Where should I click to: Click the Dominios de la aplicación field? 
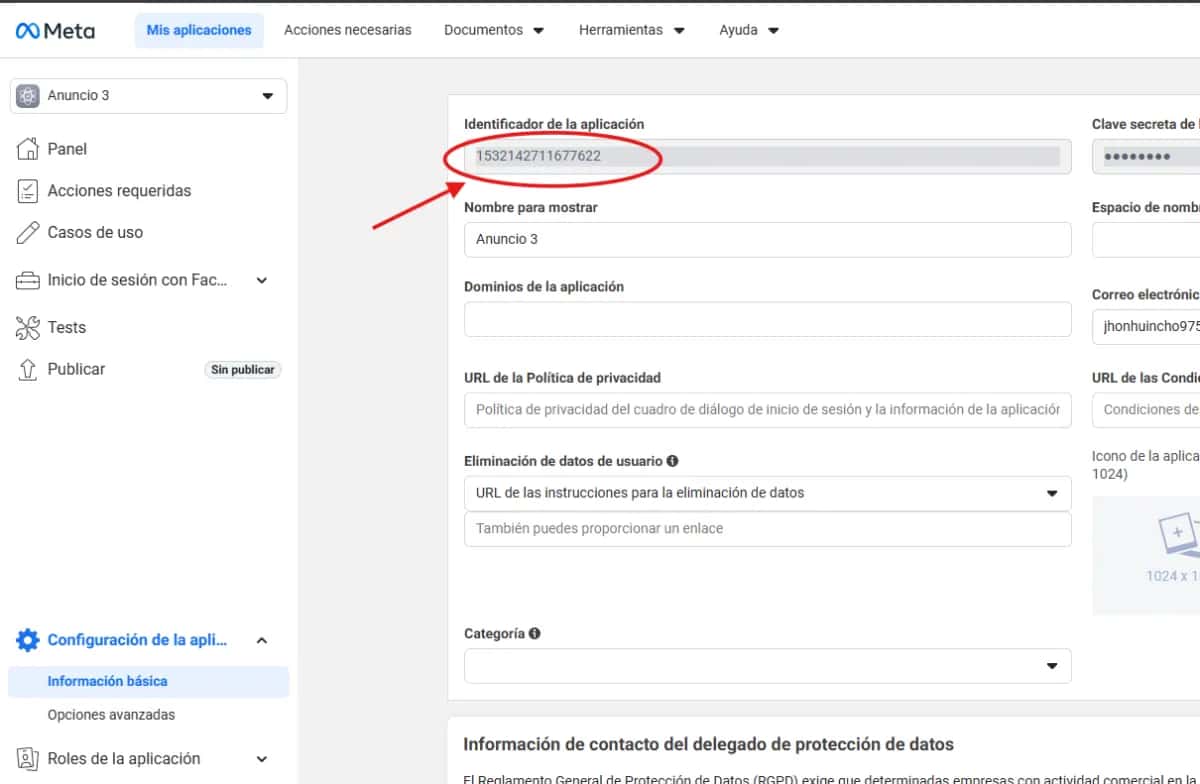point(768,319)
